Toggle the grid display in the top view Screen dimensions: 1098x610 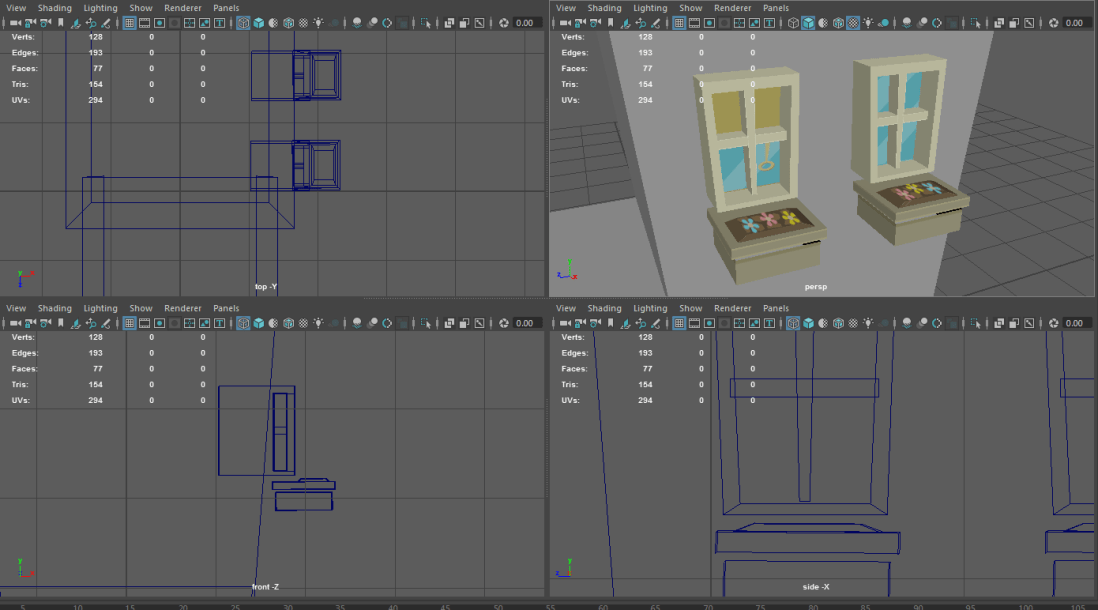129,22
